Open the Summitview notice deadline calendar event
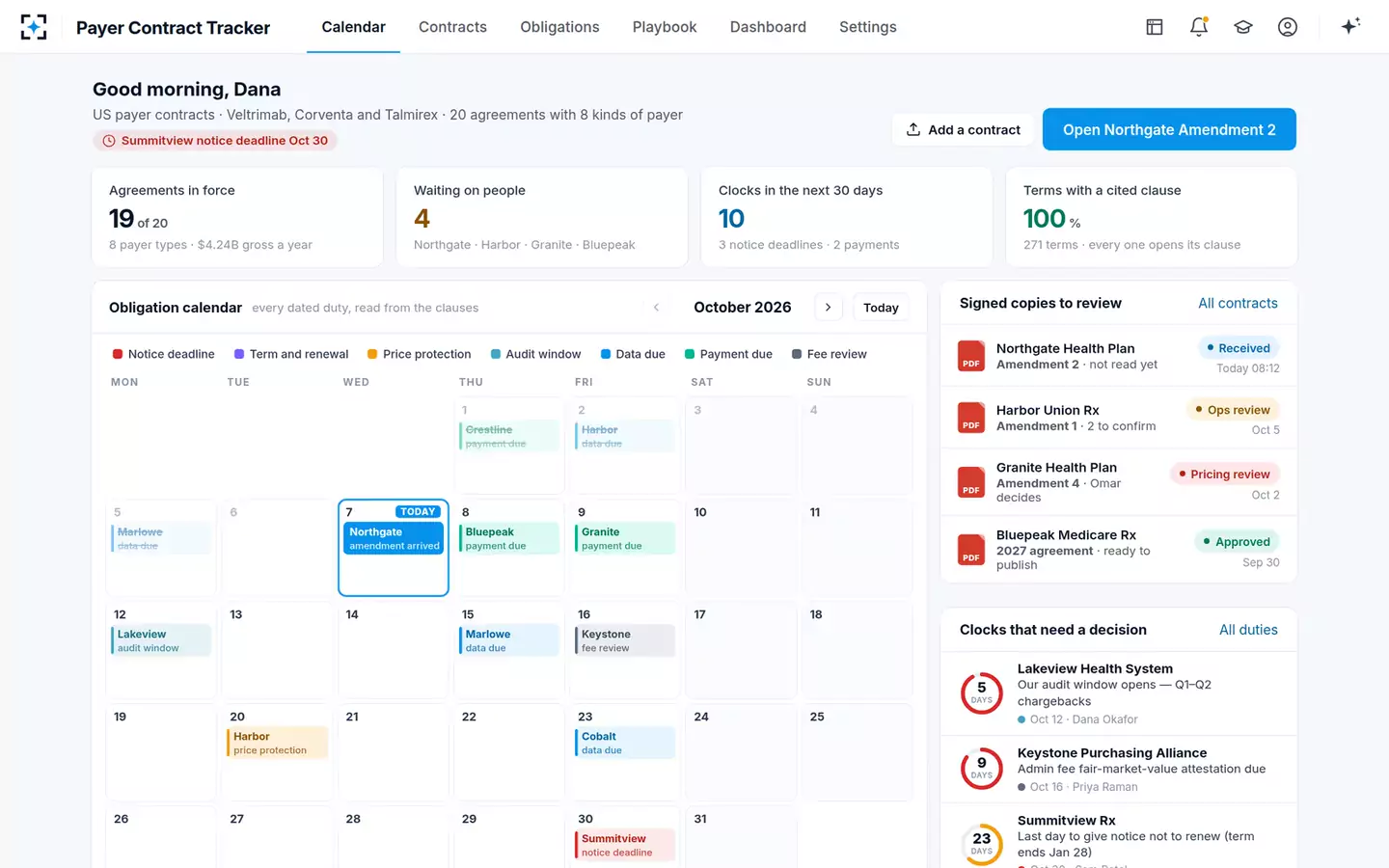Image resolution: width=1389 pixels, height=868 pixels. point(625,845)
